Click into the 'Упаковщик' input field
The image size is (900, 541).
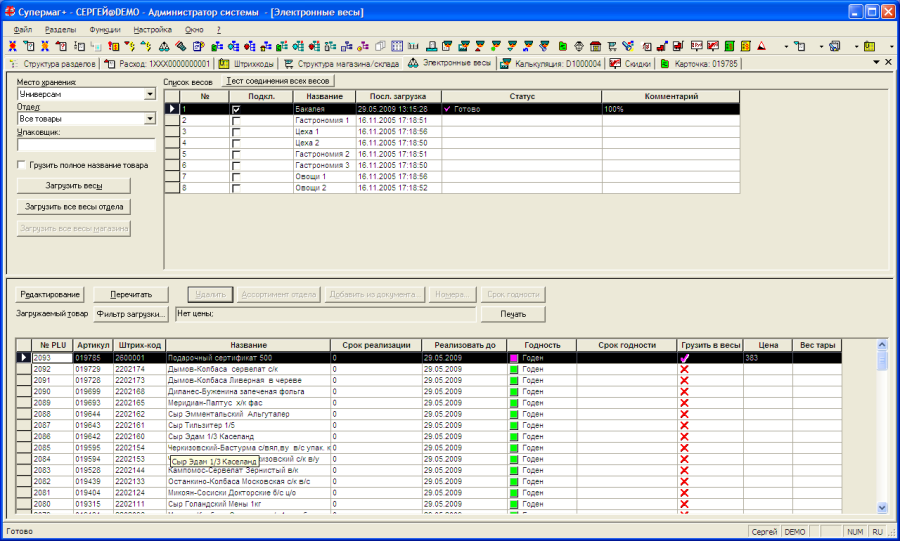(86, 144)
